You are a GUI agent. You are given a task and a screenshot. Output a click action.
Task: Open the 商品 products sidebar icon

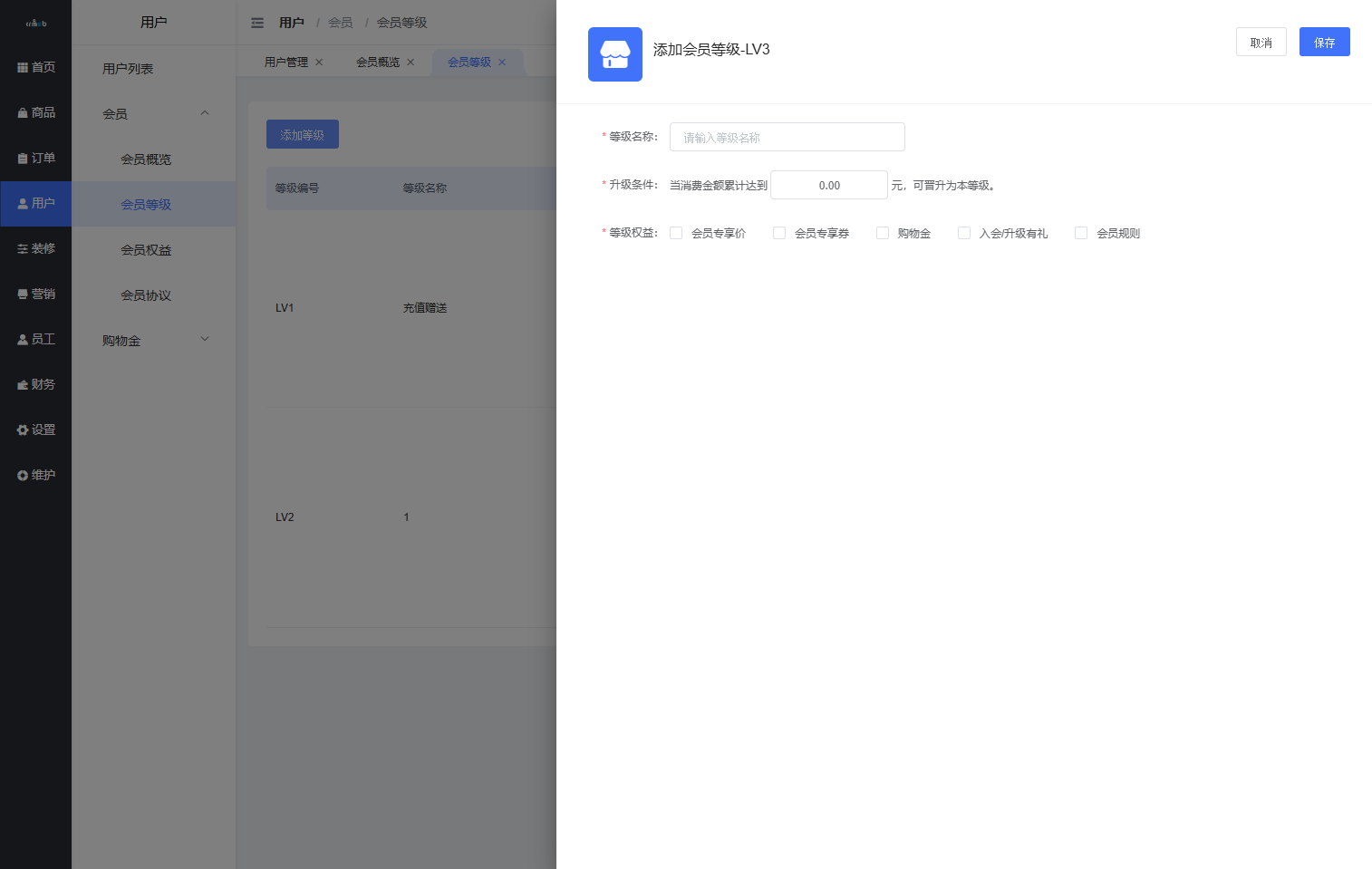pos(23,113)
